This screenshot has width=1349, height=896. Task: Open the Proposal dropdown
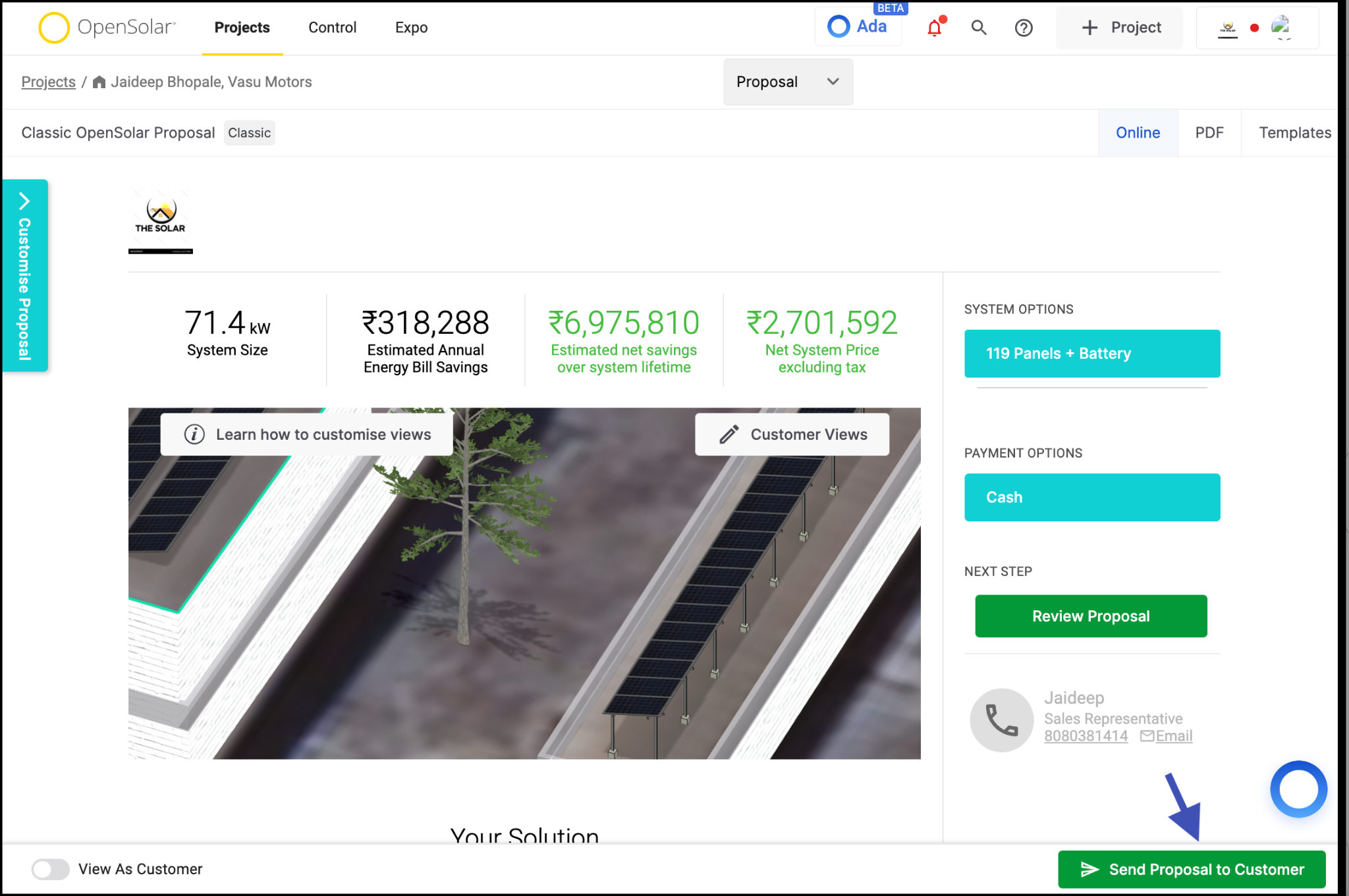click(788, 82)
